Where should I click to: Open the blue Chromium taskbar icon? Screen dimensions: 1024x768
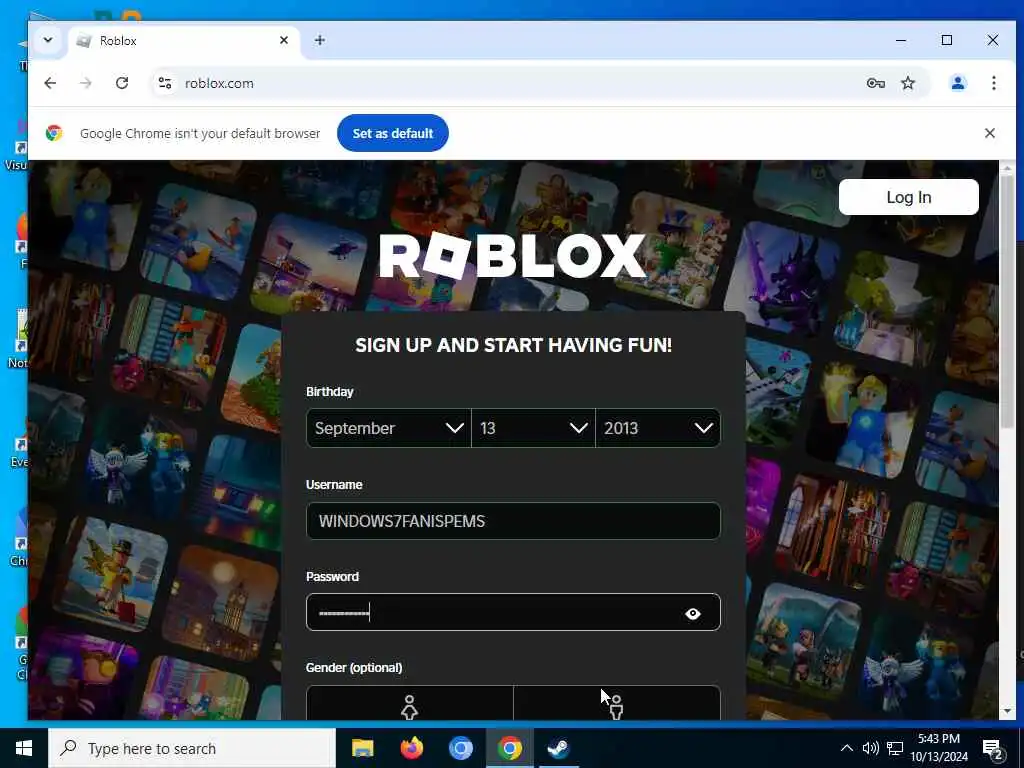[460, 748]
